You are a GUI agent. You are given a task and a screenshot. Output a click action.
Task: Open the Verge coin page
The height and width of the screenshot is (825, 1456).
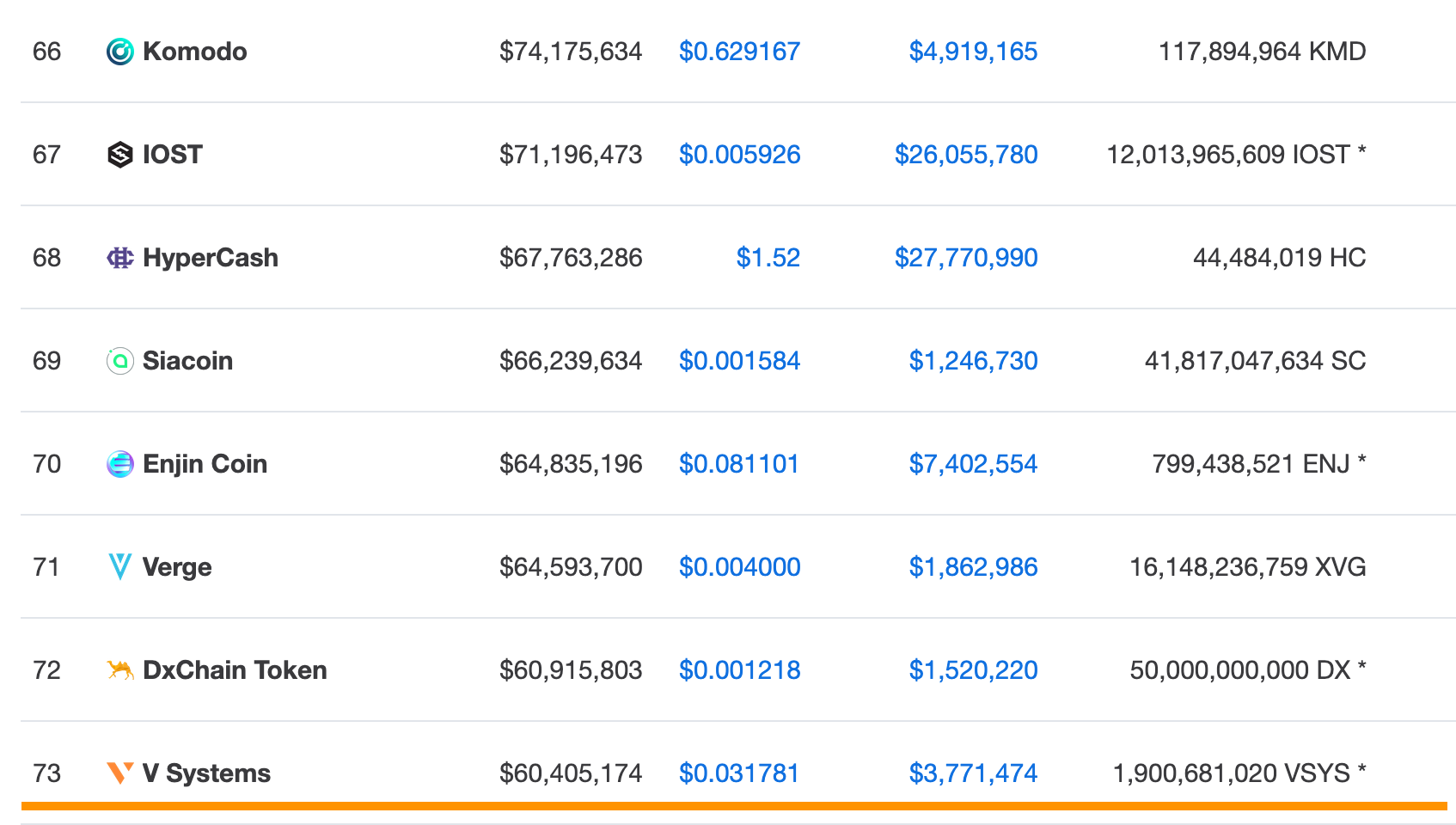(177, 567)
